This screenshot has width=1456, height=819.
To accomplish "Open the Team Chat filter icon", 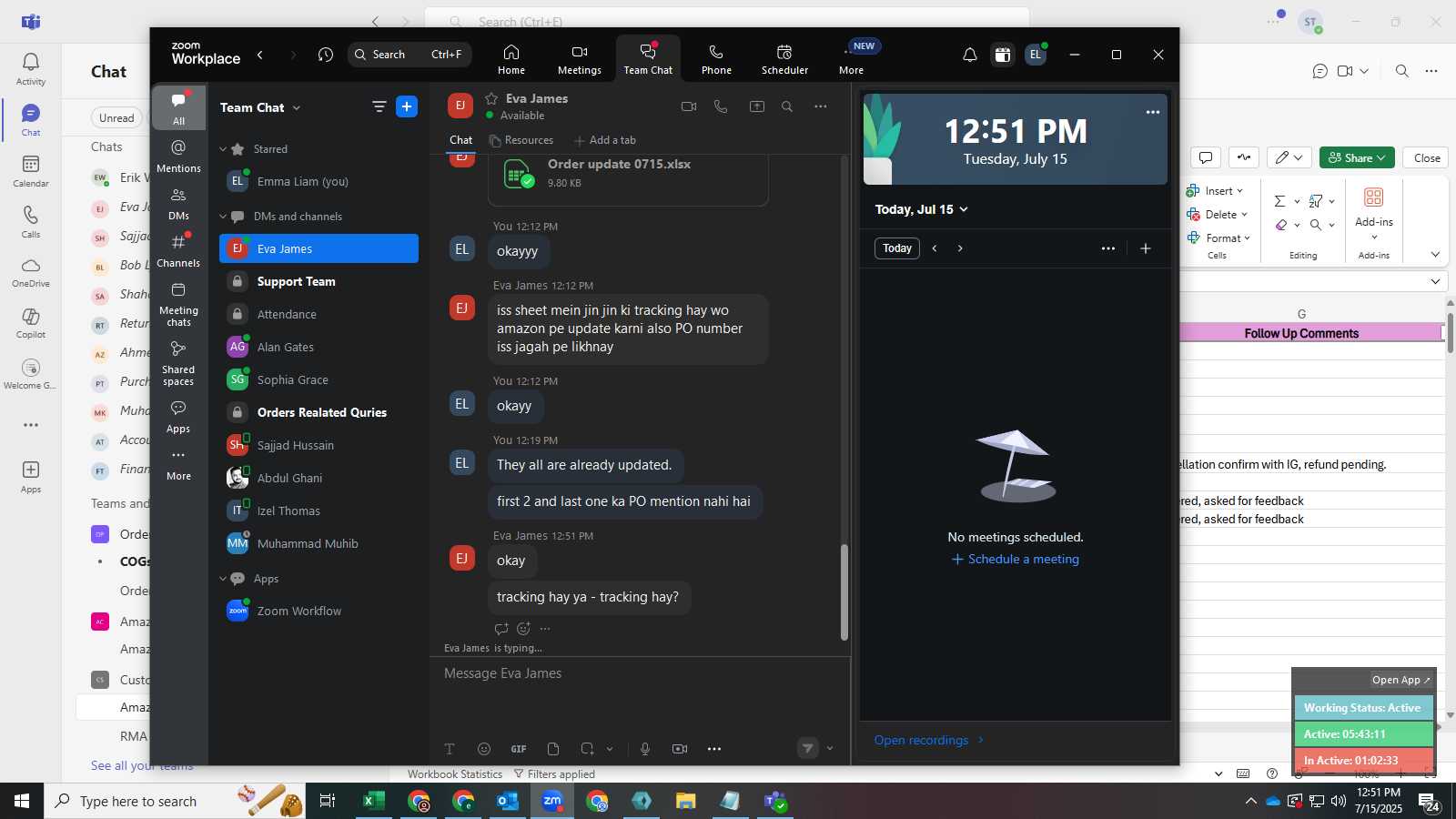I will 379,106.
